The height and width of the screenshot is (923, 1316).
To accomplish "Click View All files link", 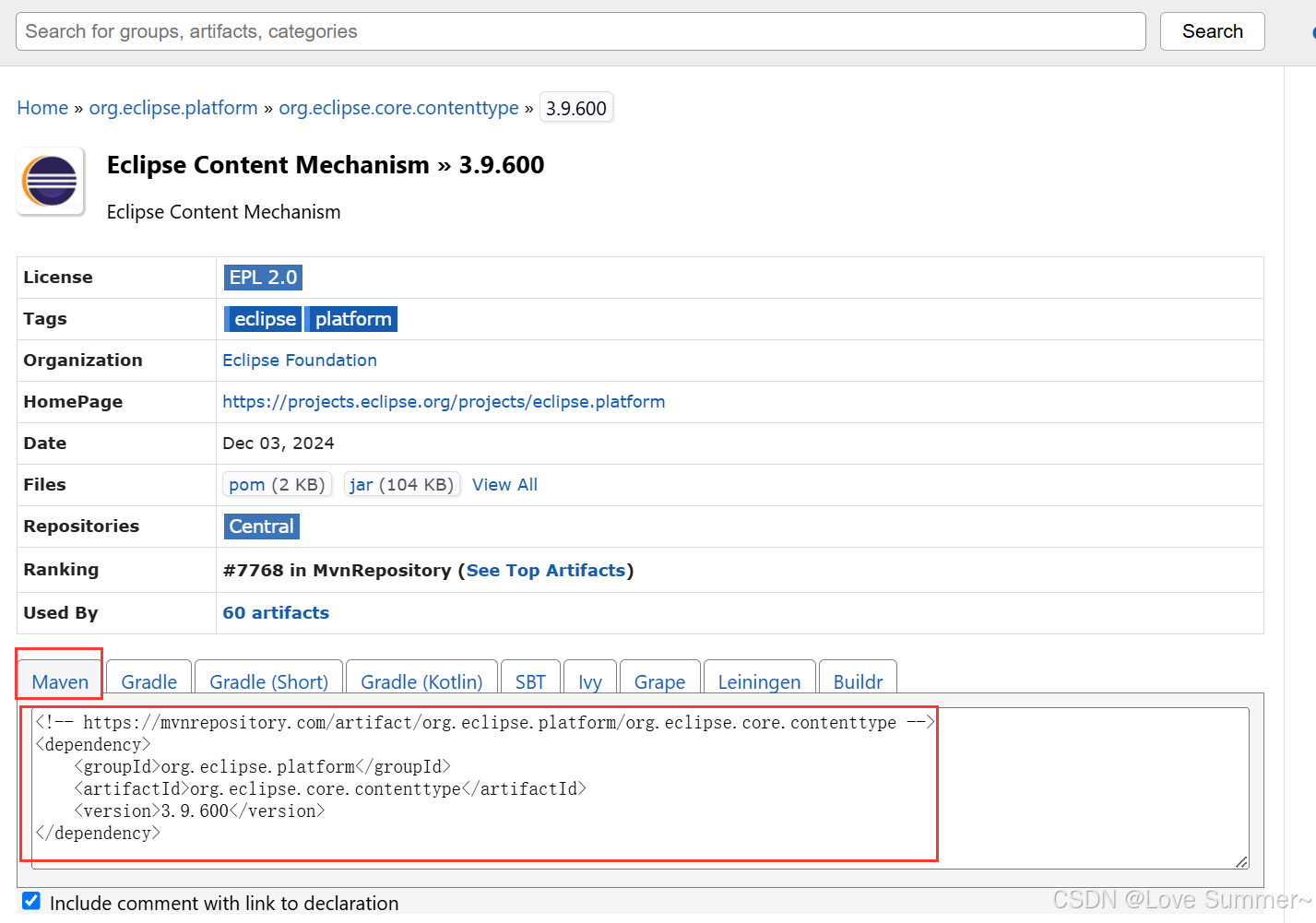I will [x=504, y=485].
